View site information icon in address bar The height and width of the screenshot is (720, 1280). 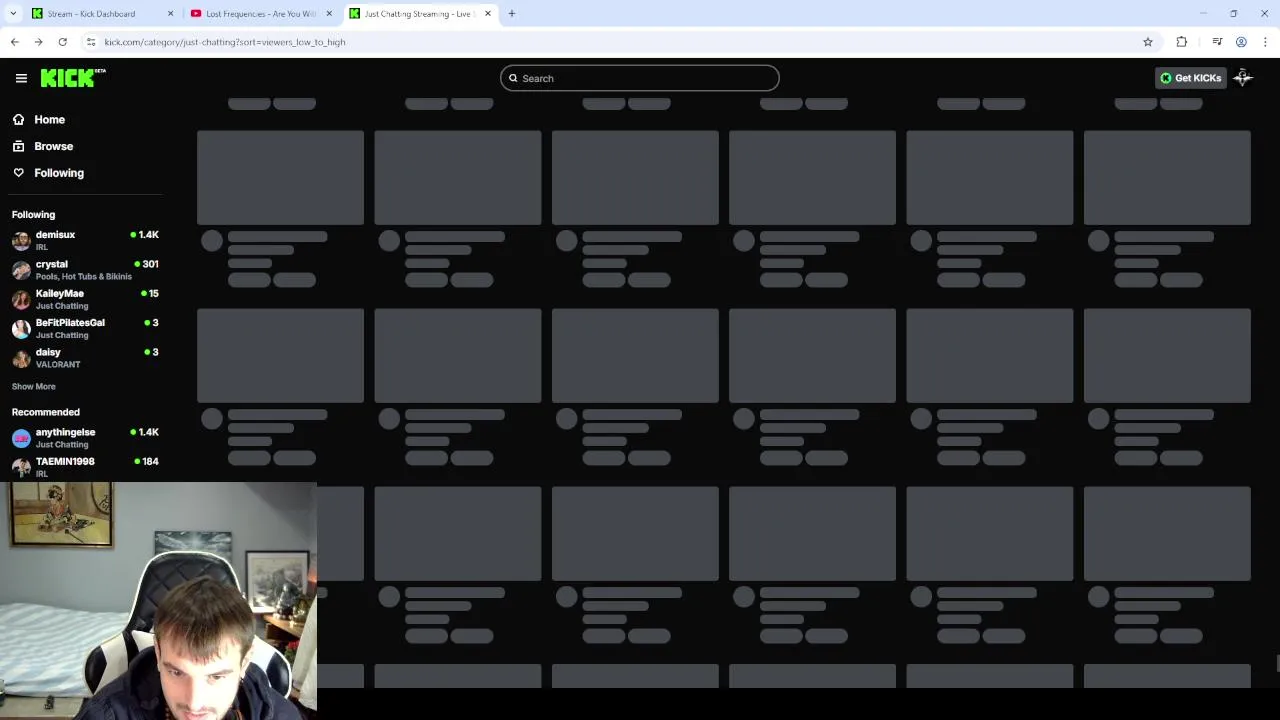click(x=91, y=42)
